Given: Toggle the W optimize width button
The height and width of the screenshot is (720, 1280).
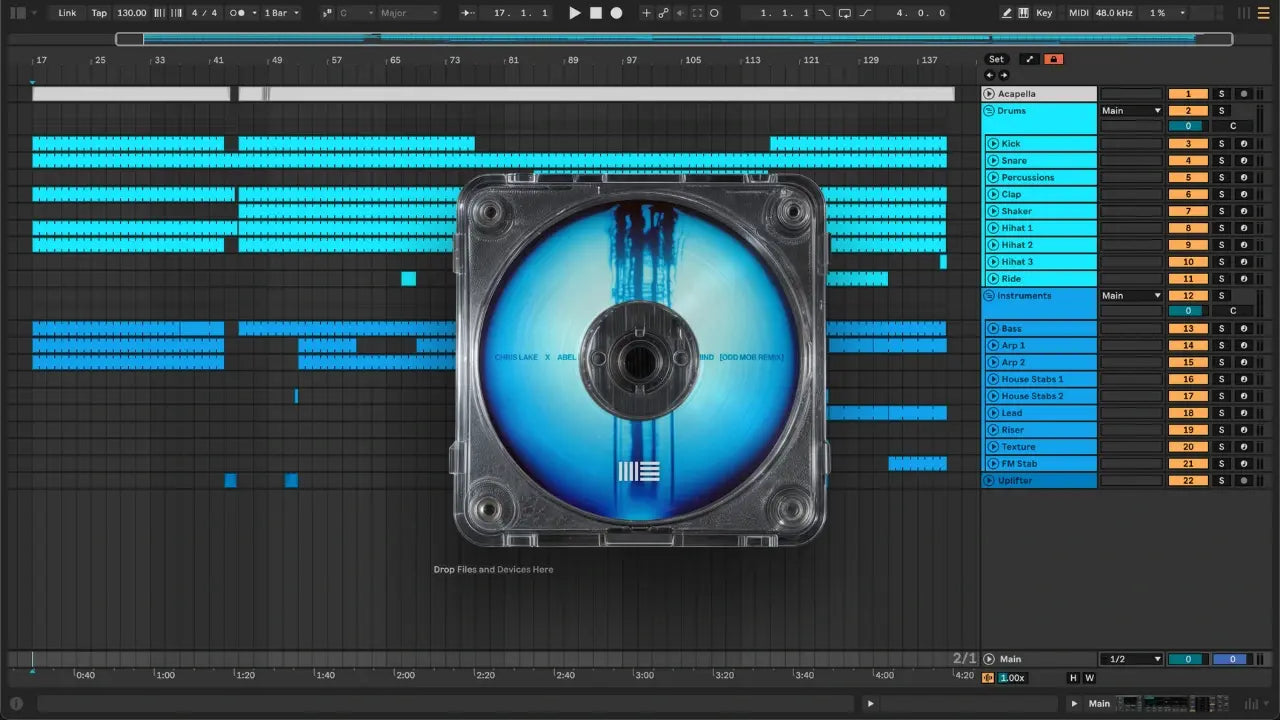Looking at the screenshot, I should (1089, 678).
